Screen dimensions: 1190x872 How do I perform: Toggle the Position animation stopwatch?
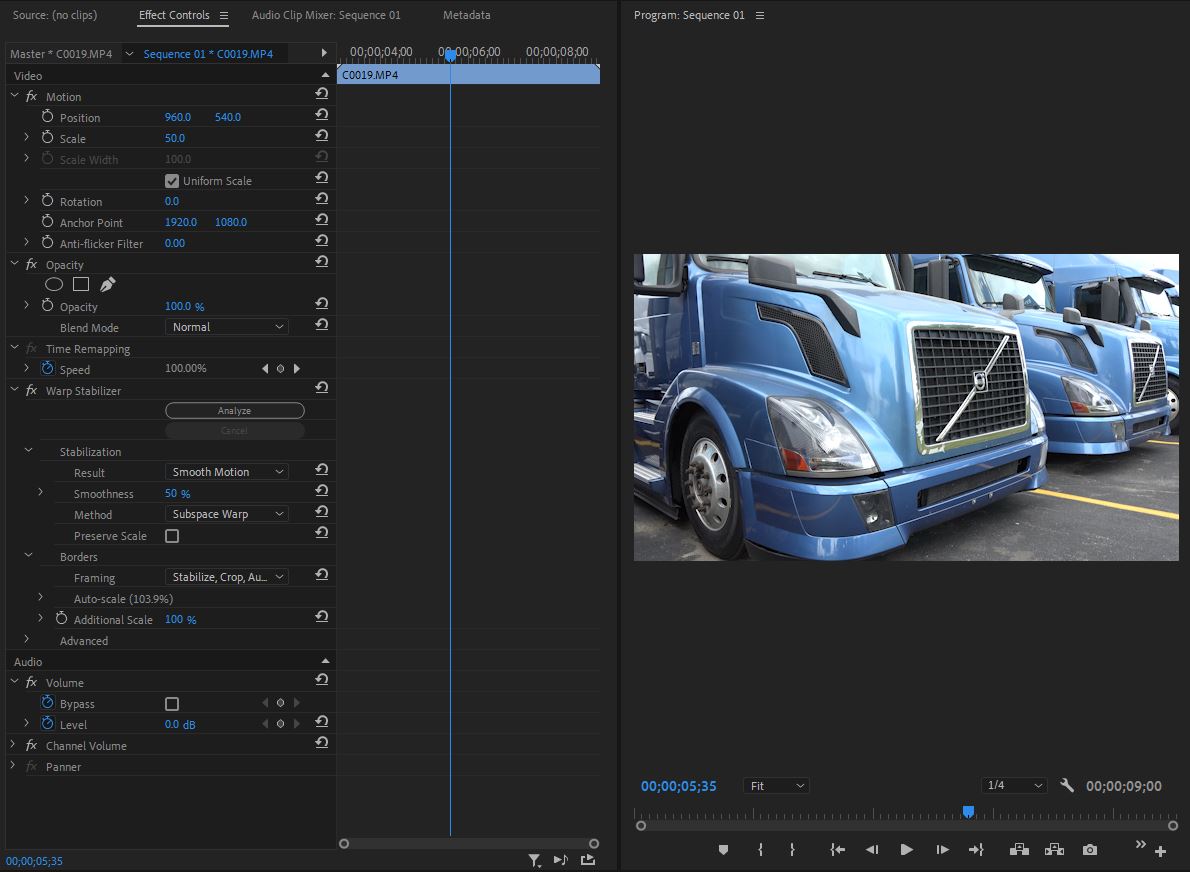[47, 117]
